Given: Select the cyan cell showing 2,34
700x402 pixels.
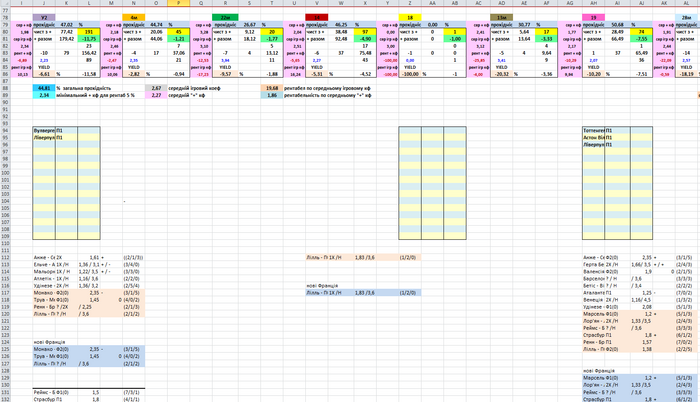Looking at the screenshot, I should point(44,95).
